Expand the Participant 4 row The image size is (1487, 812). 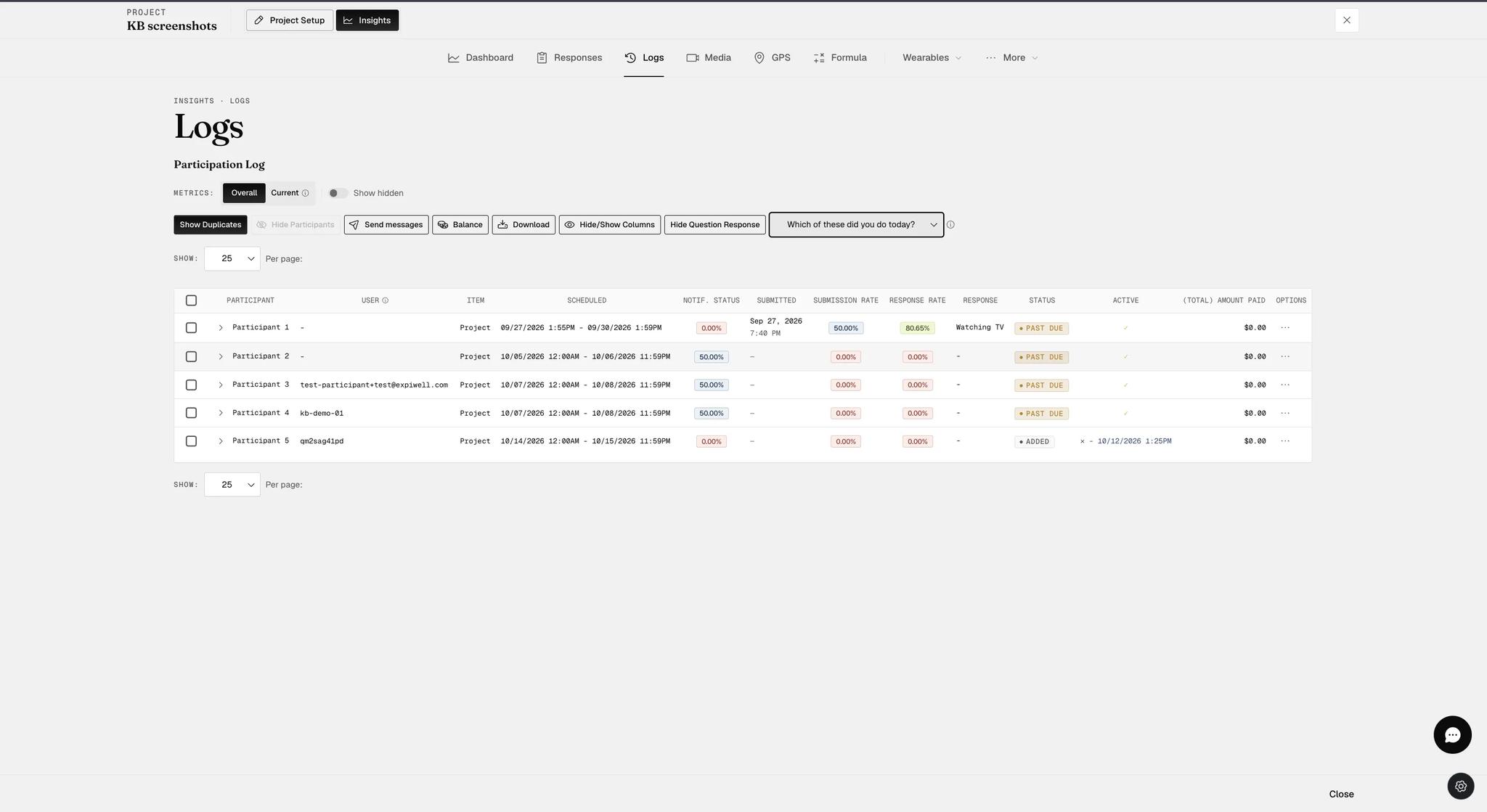221,413
